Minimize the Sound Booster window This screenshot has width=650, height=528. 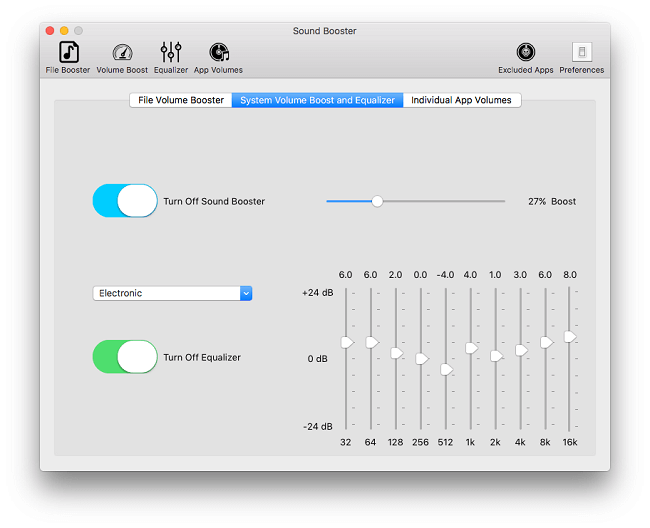(x=64, y=31)
